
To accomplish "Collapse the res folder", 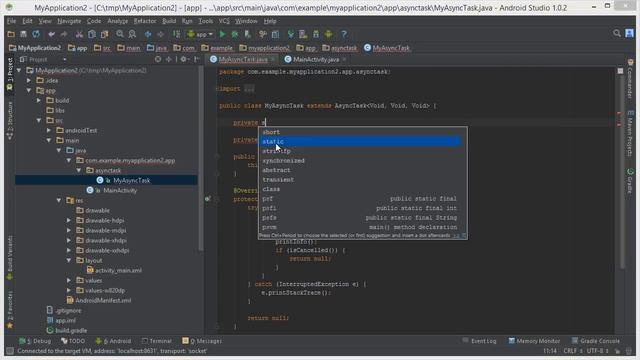I will pyautogui.click(x=59, y=200).
